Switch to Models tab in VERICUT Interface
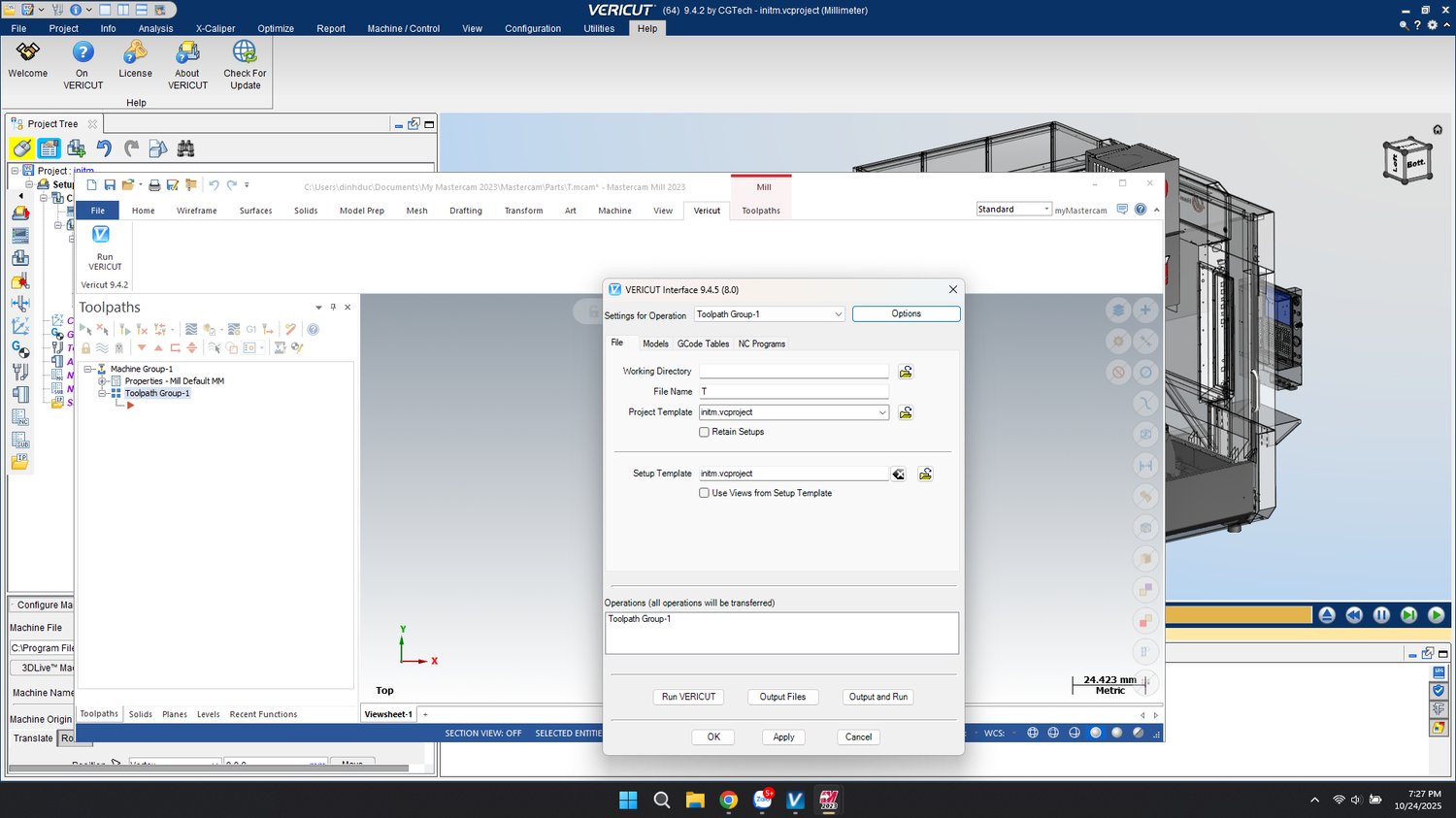 (655, 344)
